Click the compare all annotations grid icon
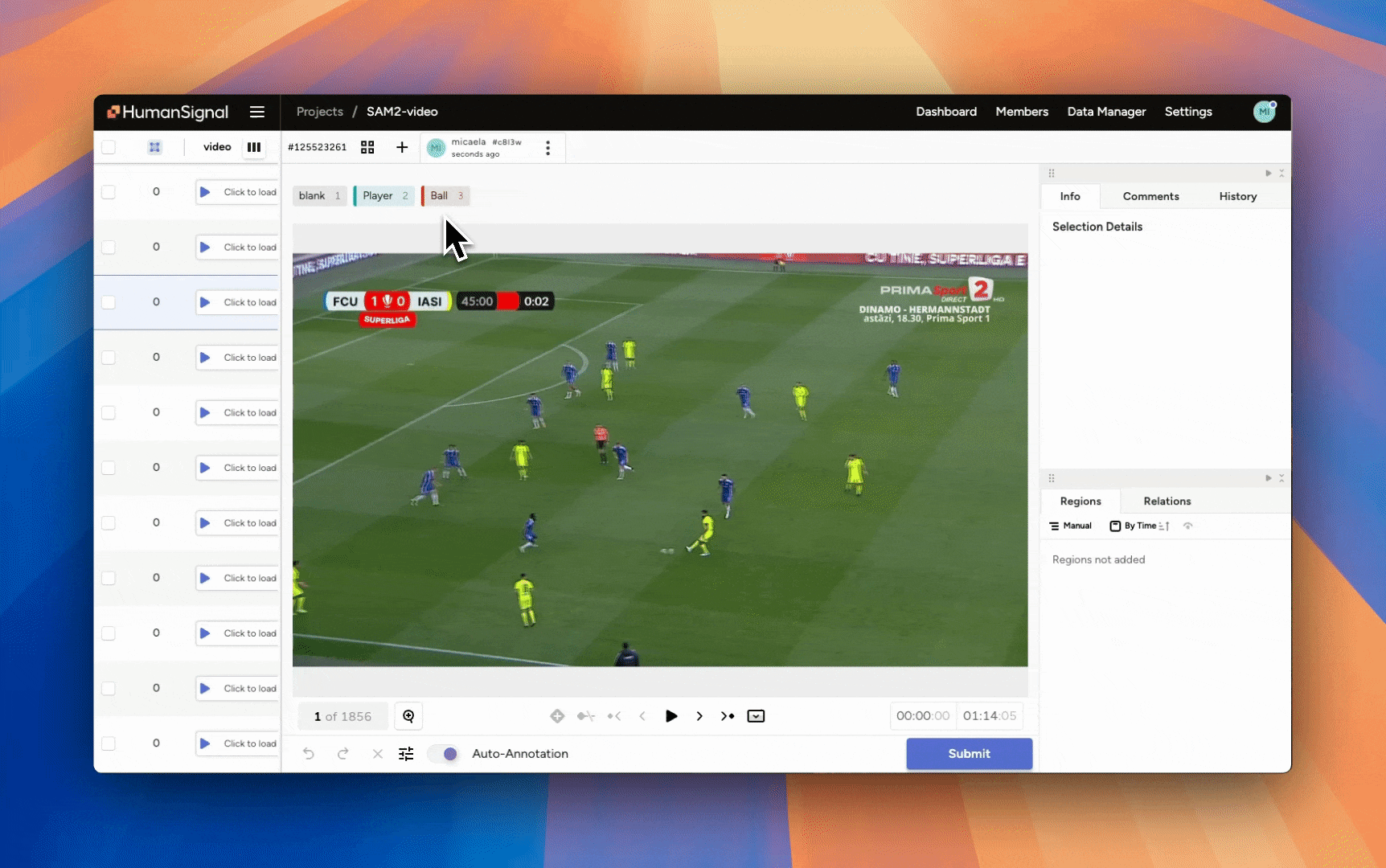 point(367,147)
